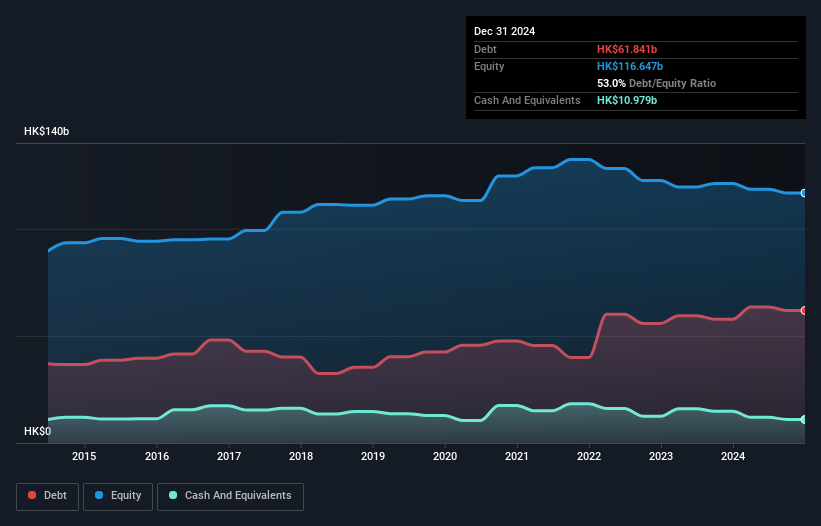Screen dimensions: 821x526
Task: Click the 2017 x-axis label
Action: coord(229,456)
